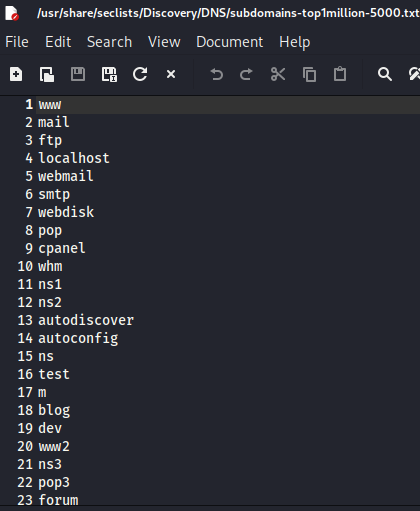Click the 'autodiscover' entry
The image size is (420, 511).
coord(86,320)
